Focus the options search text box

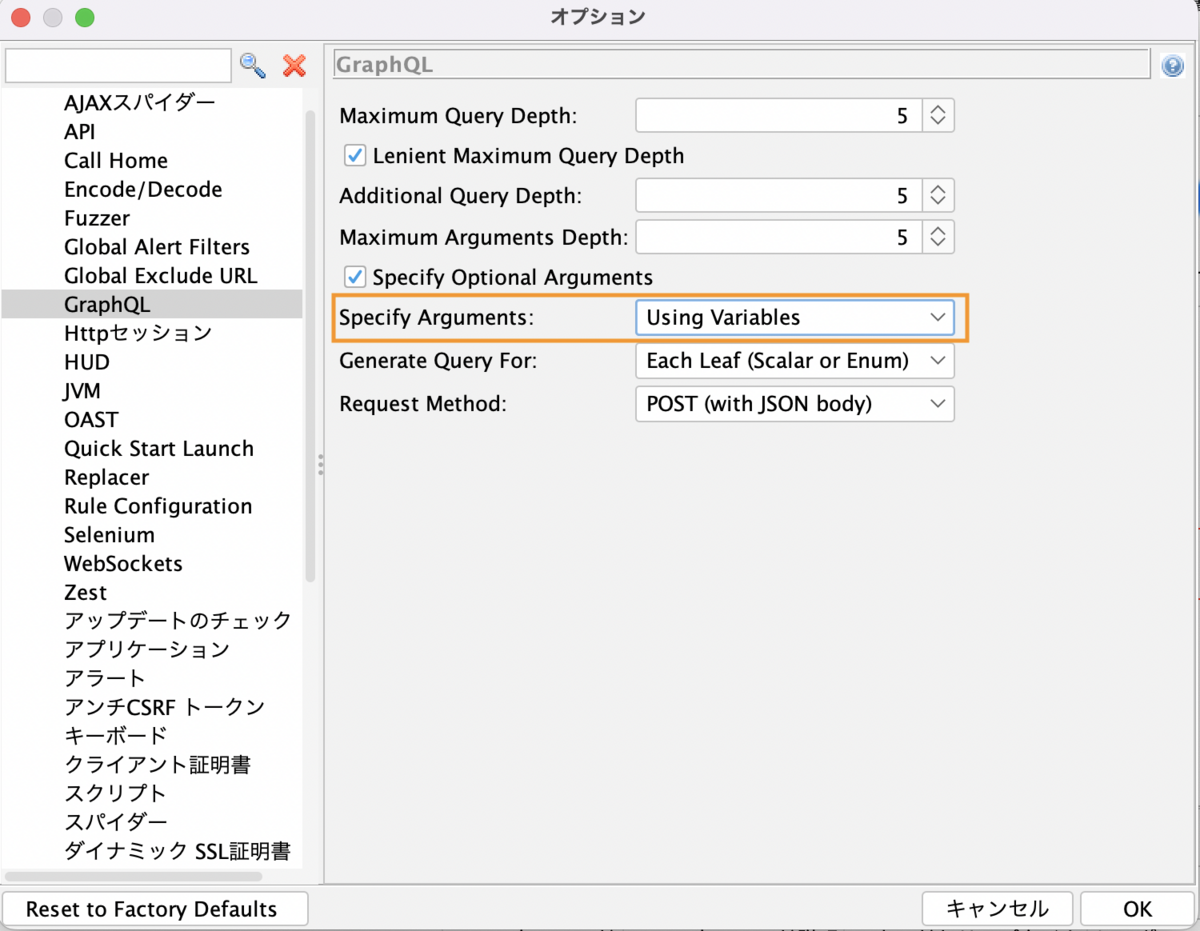coord(118,66)
